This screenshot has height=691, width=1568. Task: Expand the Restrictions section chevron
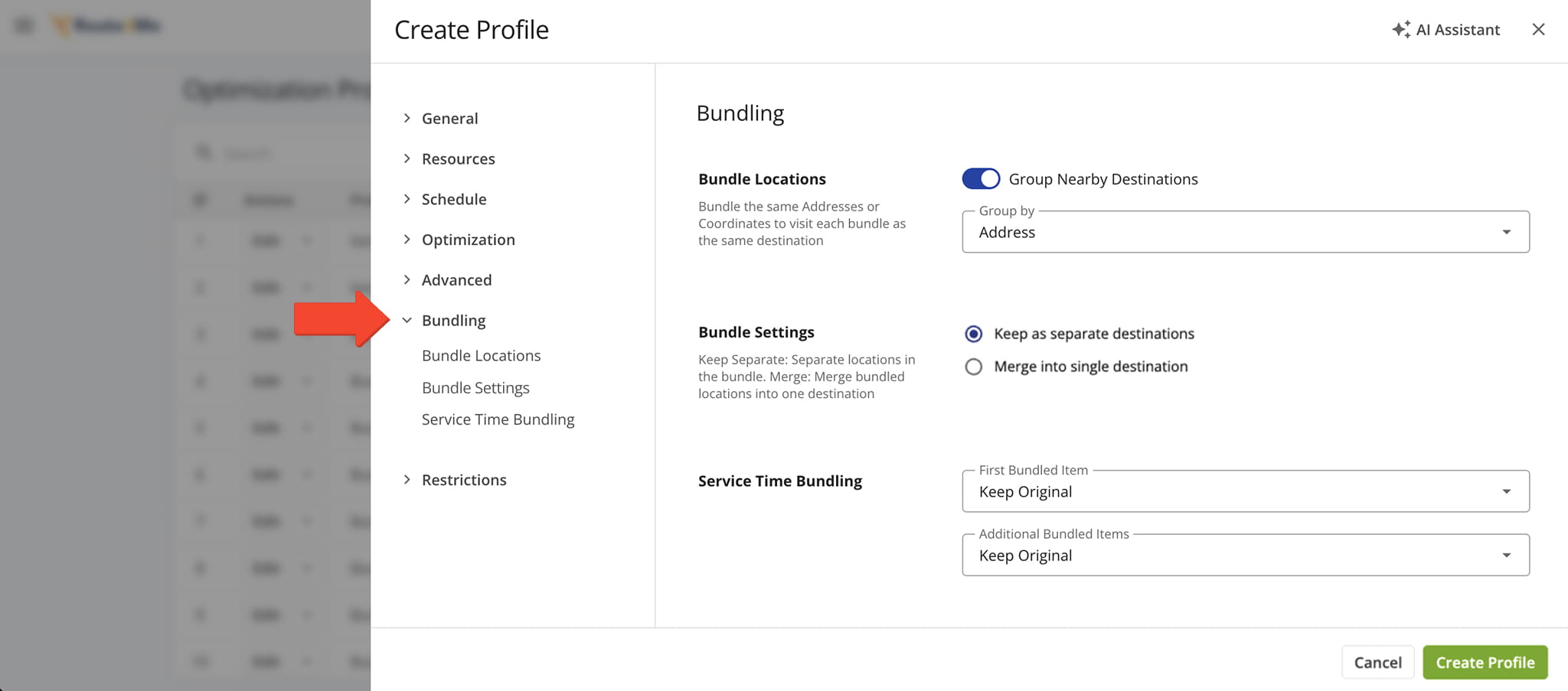pyautogui.click(x=407, y=480)
